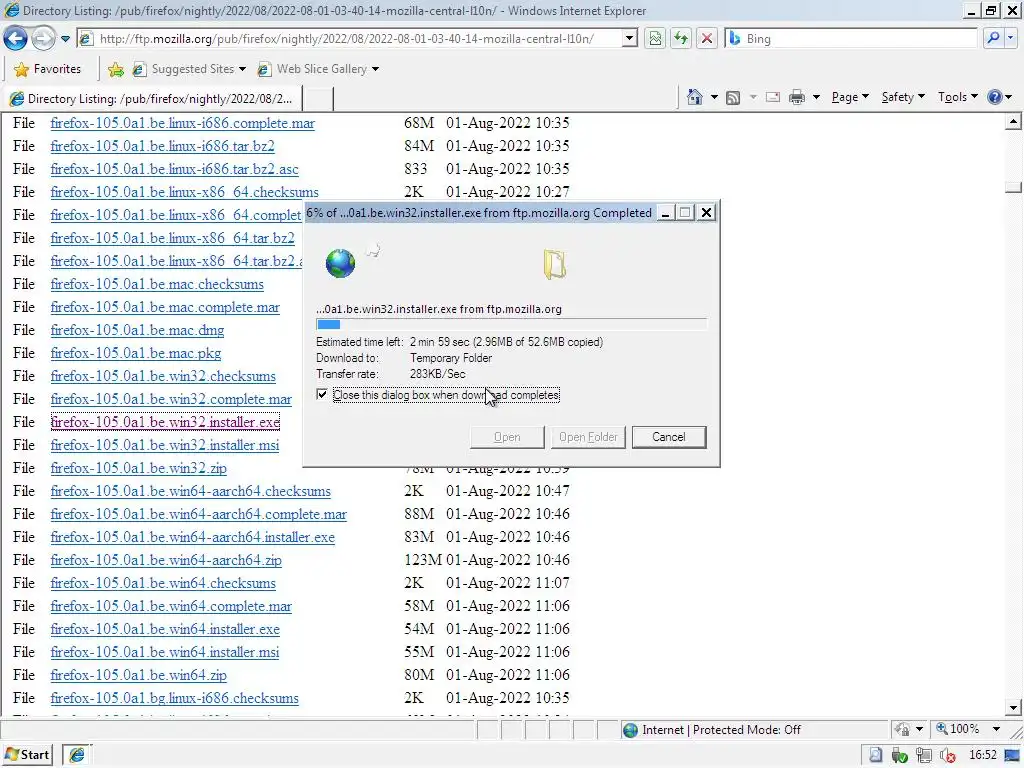Open the Windows Start menu
The image size is (1024, 768).
coord(28,755)
